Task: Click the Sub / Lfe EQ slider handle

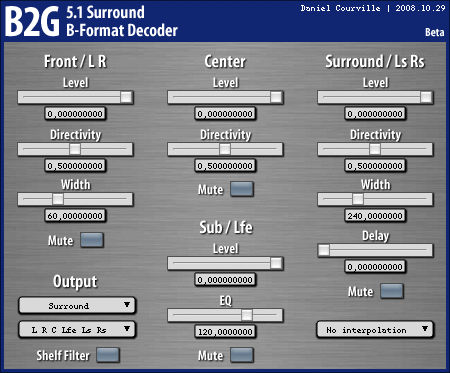Action: 247,315
